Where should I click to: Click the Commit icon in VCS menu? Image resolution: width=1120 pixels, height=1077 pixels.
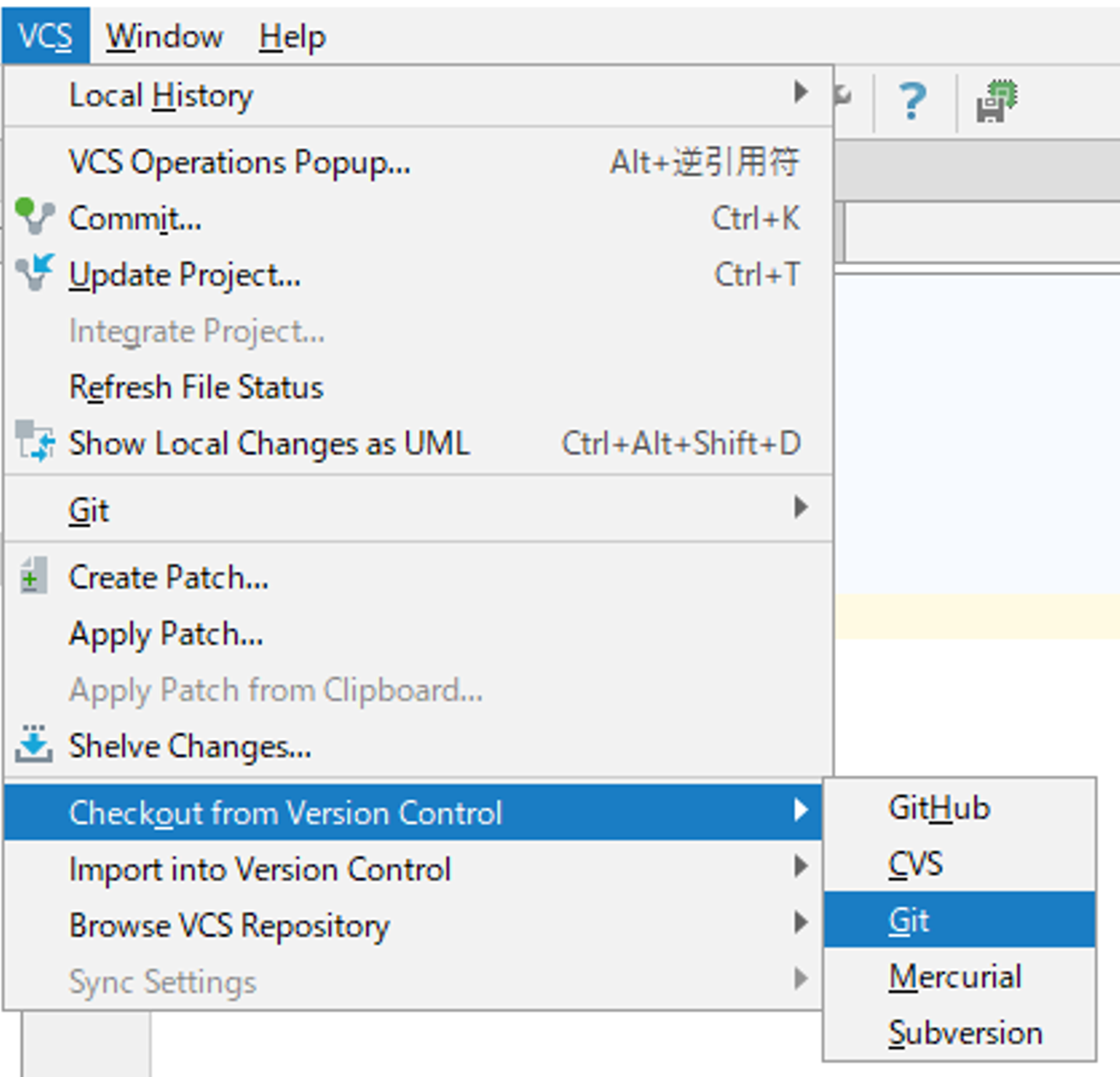[x=34, y=217]
